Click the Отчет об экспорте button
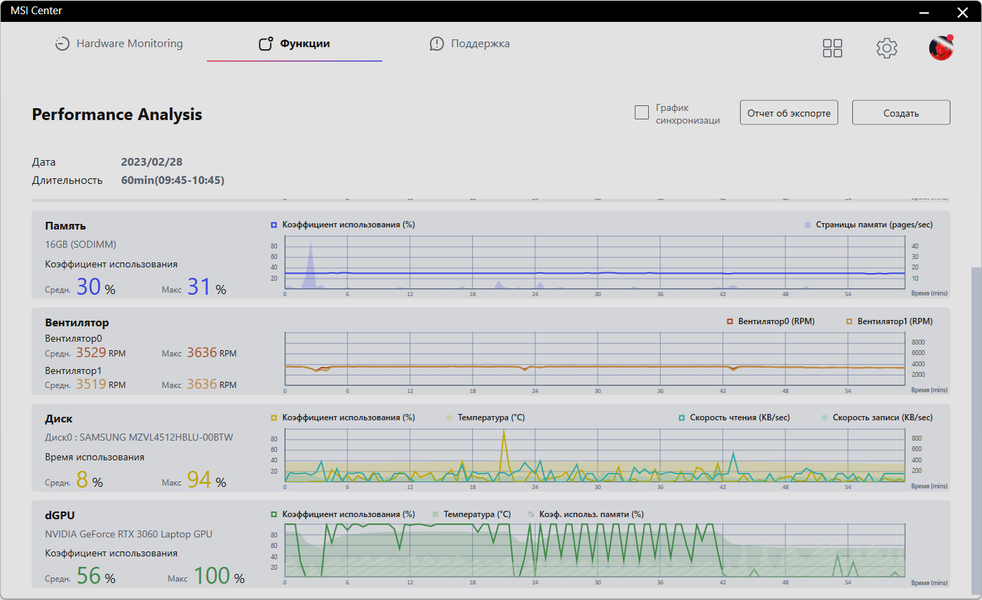 (788, 113)
